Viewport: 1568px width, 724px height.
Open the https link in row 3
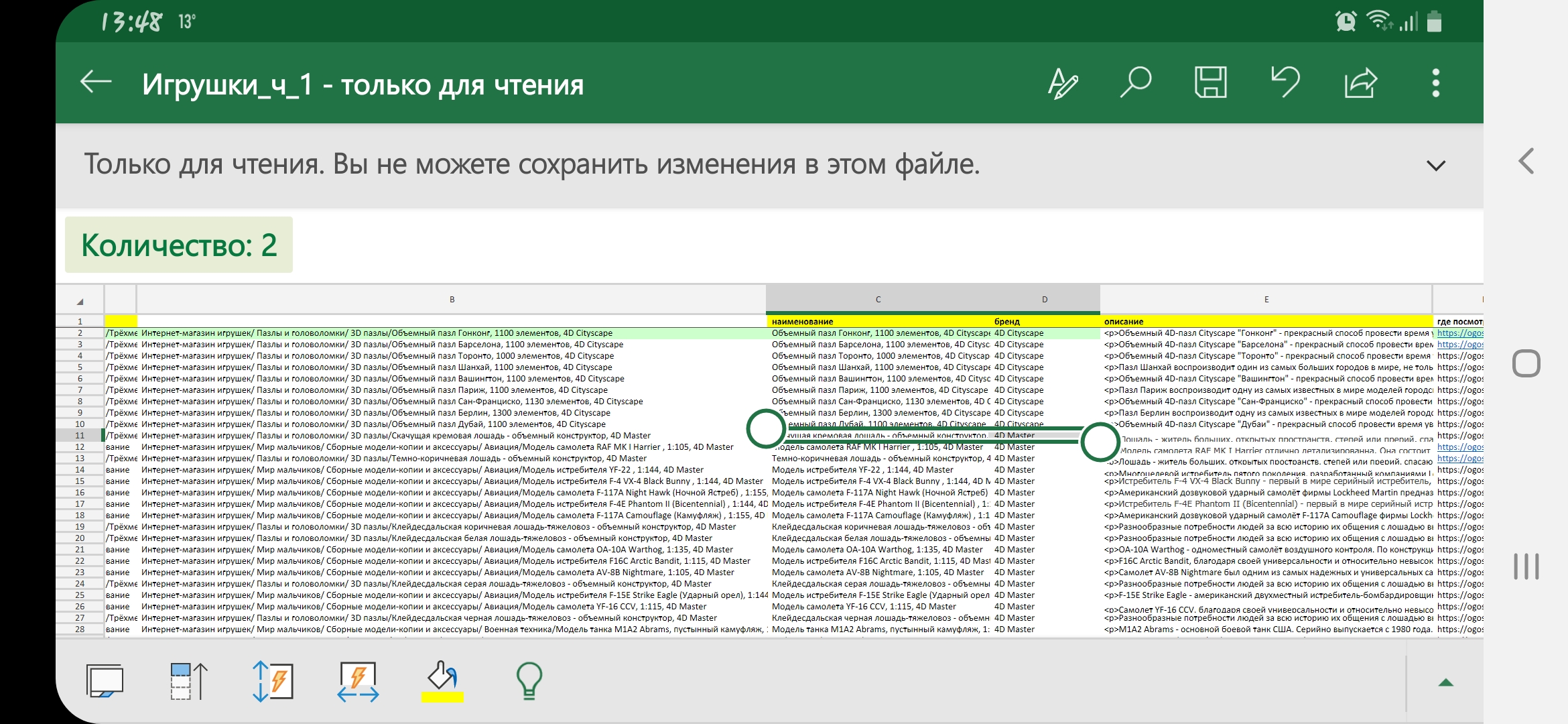click(1459, 345)
